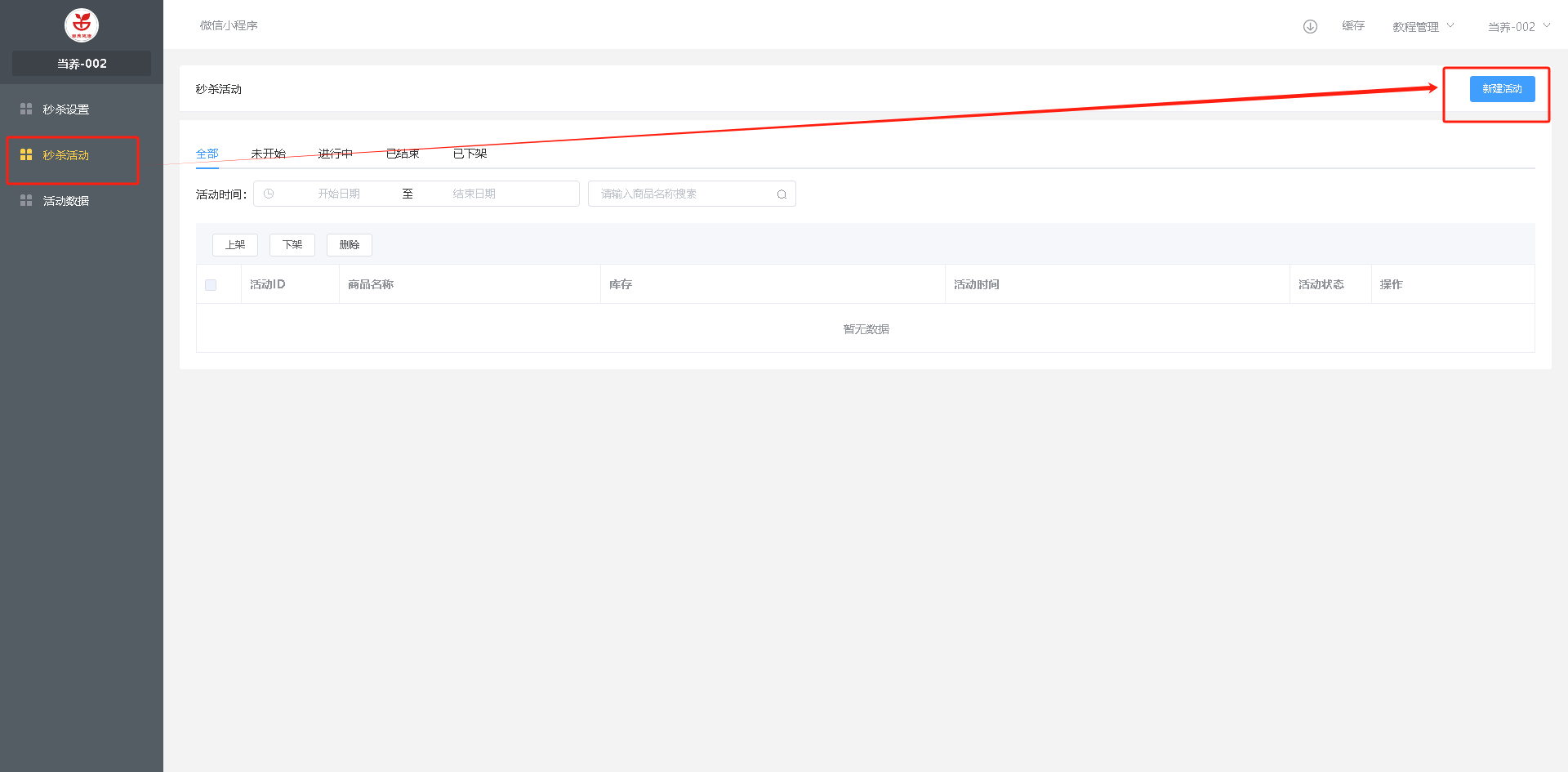Switch to the 进行中 tab
1568x772 pixels.
click(335, 154)
